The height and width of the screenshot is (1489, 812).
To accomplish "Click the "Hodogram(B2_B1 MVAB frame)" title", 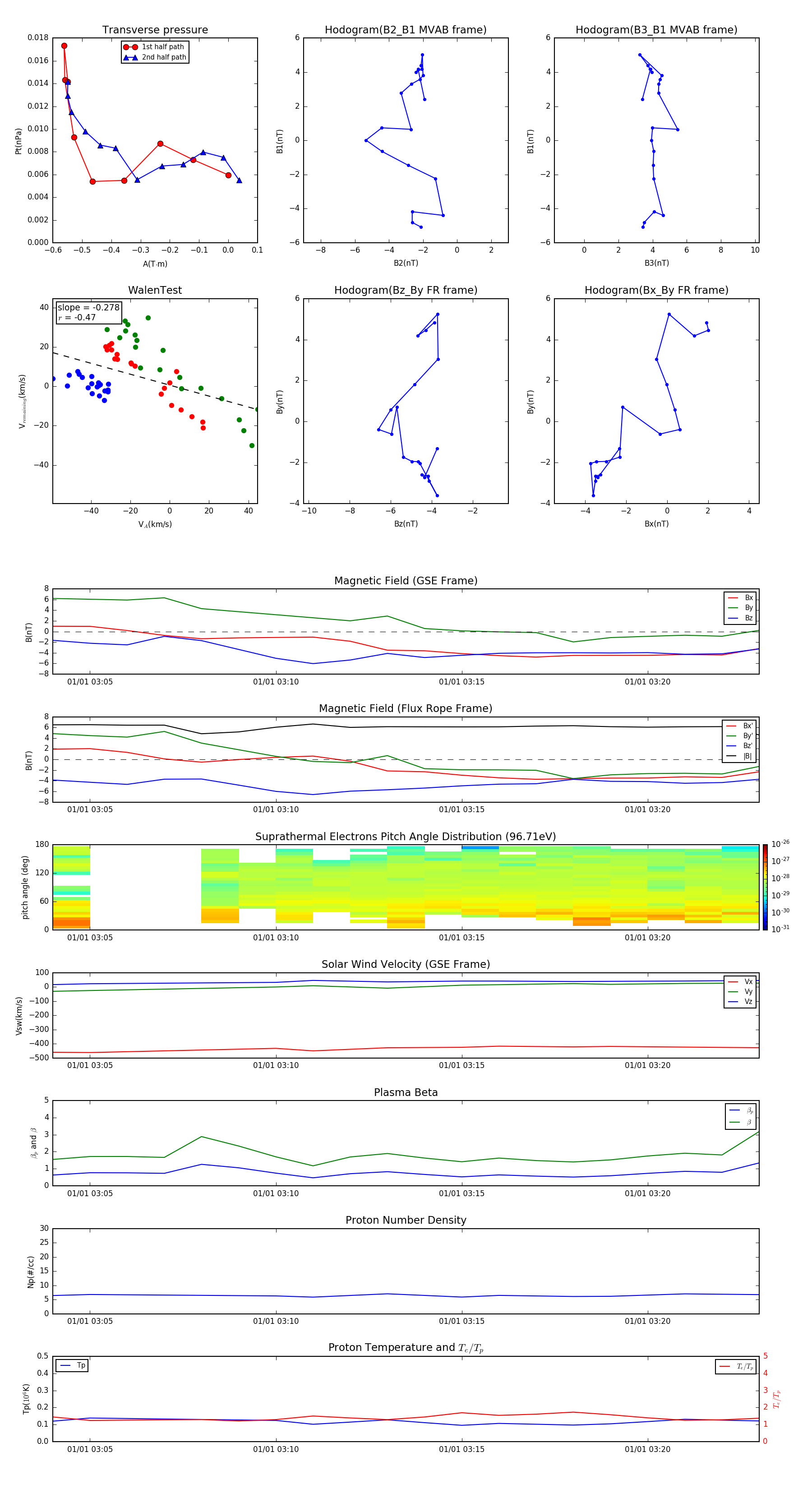I will (406, 30).
